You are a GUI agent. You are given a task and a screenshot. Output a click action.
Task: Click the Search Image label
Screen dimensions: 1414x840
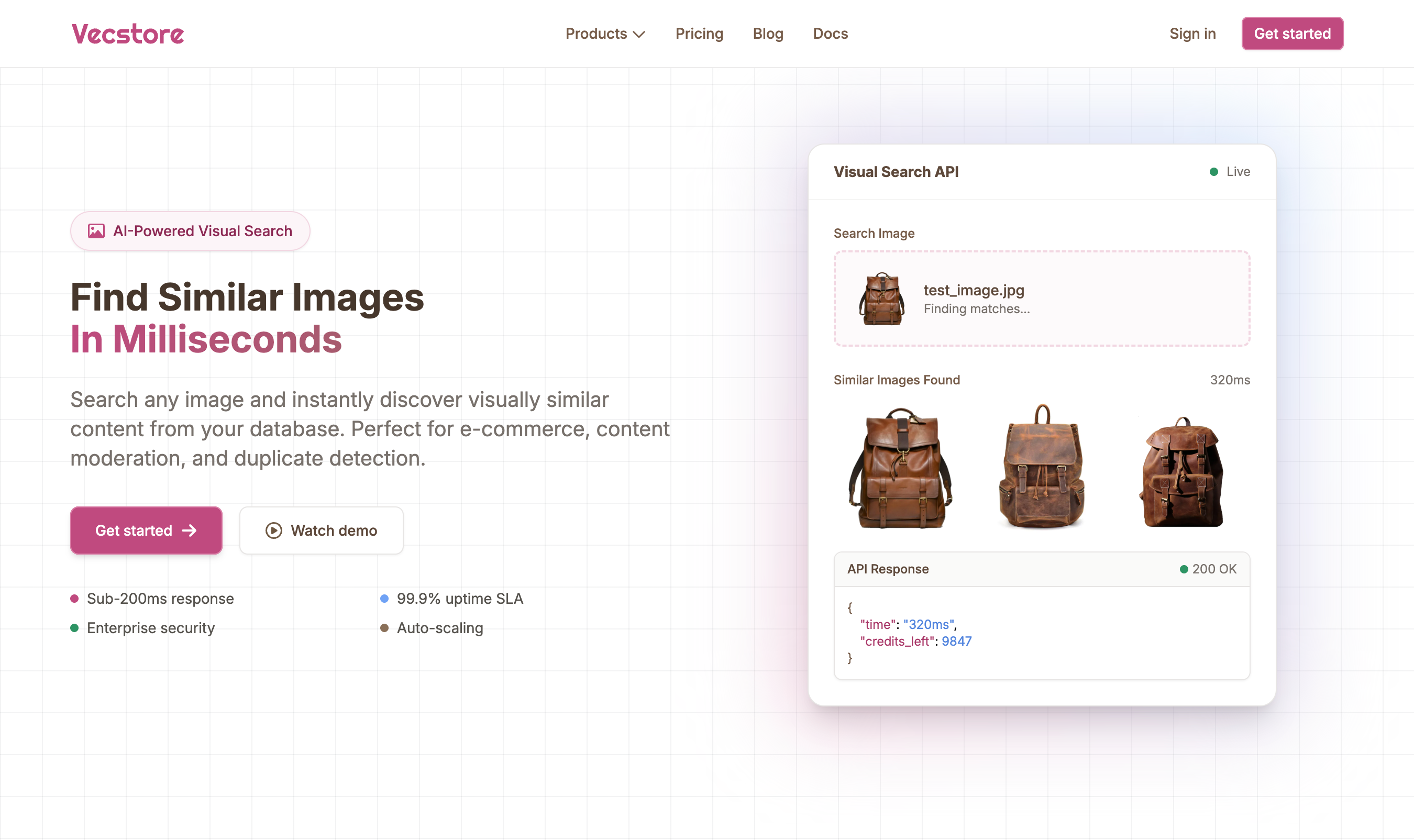pos(874,233)
